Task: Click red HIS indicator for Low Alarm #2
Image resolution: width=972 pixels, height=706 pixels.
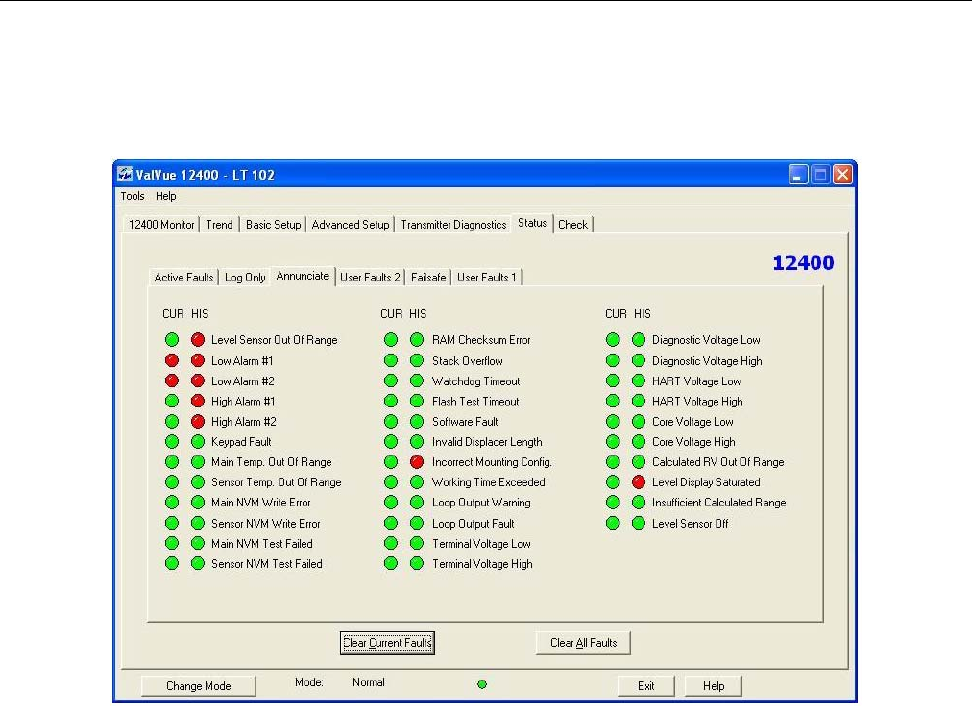Action: [x=198, y=381]
